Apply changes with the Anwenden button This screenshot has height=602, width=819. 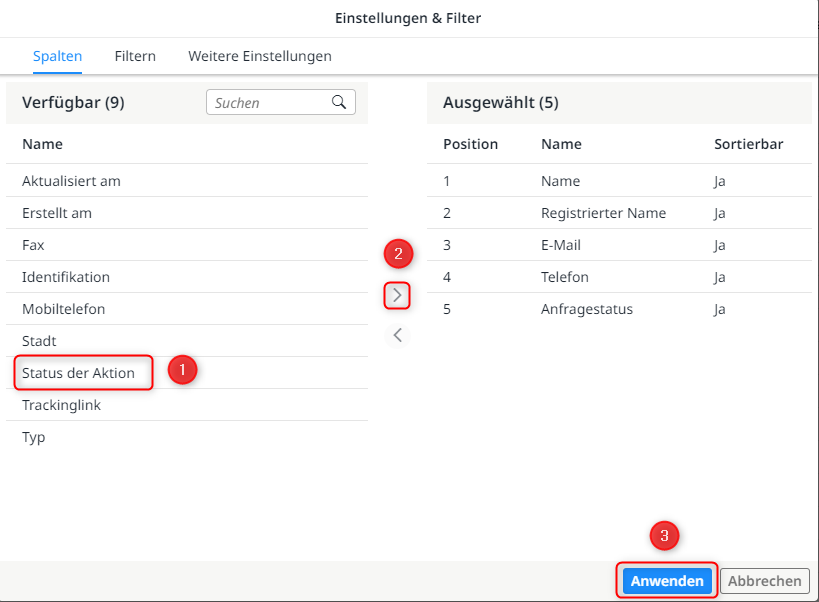666,580
